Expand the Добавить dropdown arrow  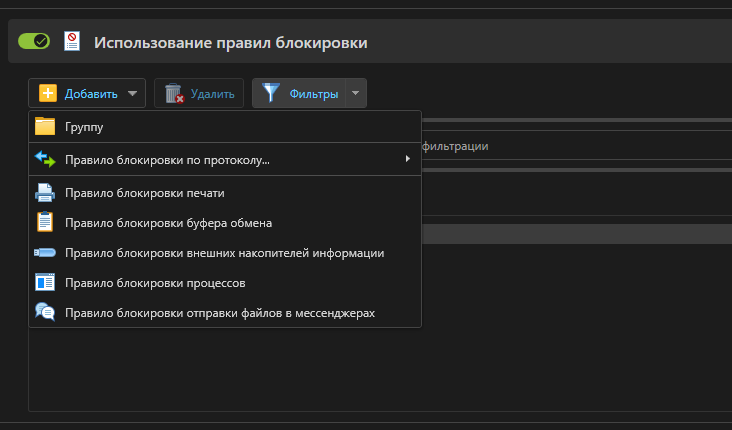click(133, 93)
